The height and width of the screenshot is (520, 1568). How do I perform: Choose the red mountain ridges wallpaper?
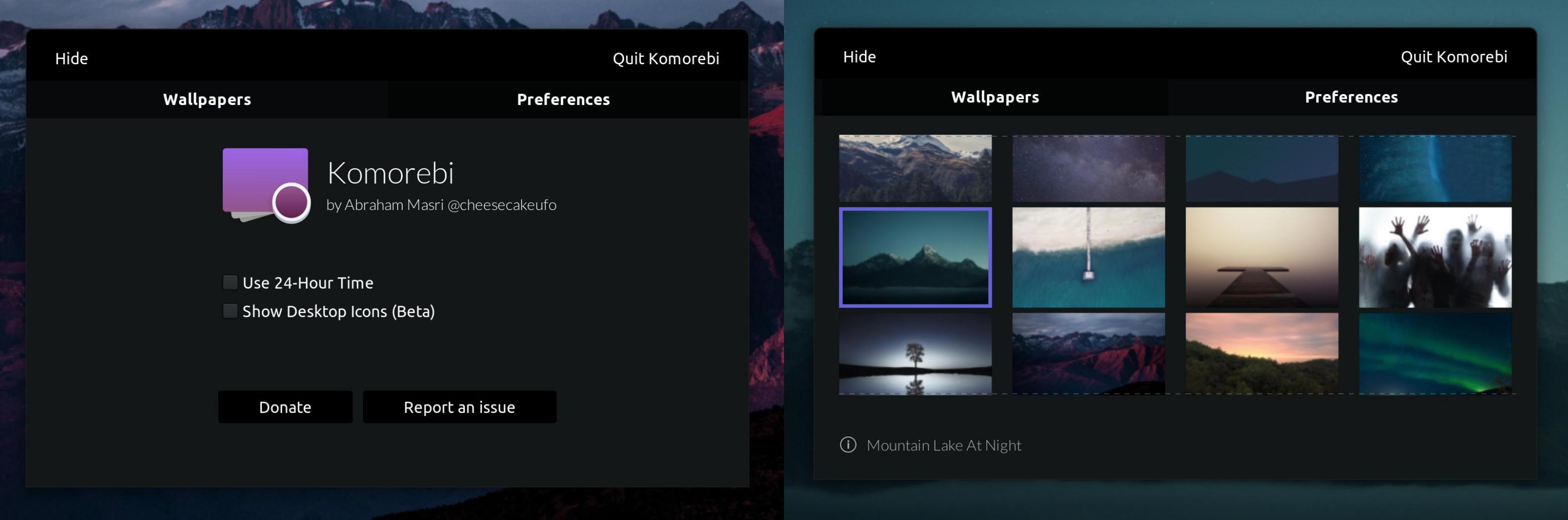pos(1088,354)
